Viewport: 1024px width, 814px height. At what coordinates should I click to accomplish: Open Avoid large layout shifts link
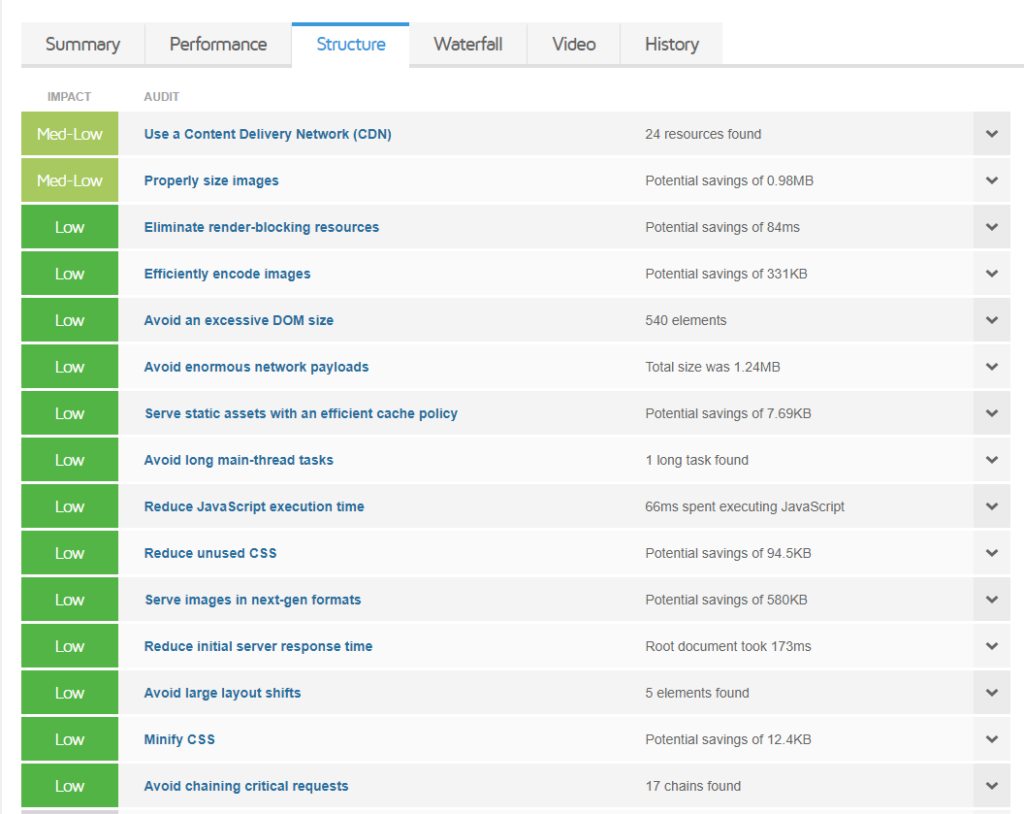(x=222, y=693)
